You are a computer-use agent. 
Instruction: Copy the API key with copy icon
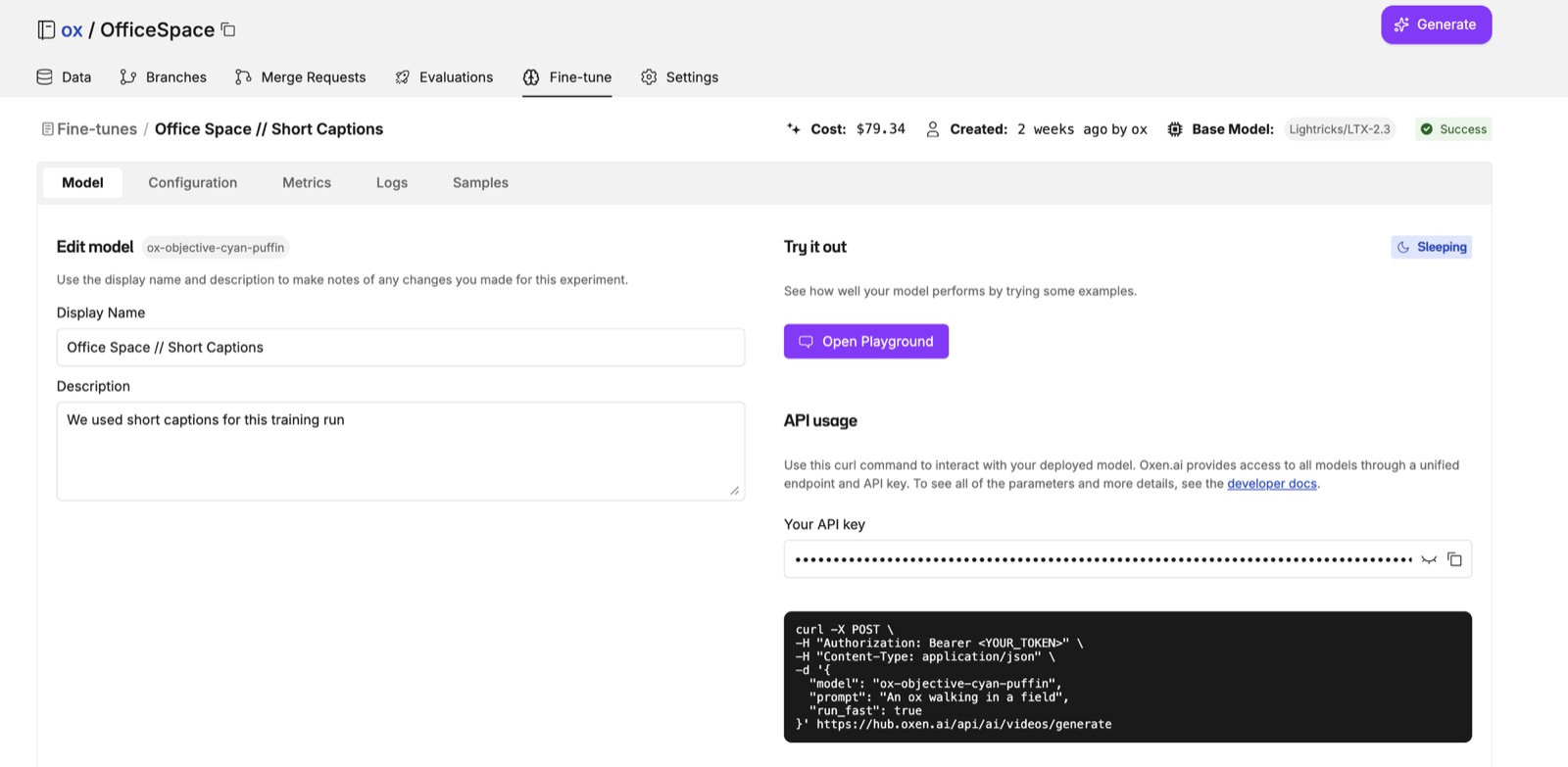[1454, 559]
